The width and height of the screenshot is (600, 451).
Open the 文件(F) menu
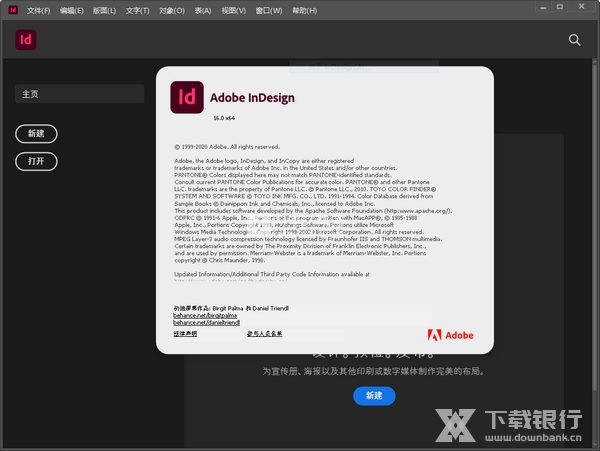pos(38,11)
